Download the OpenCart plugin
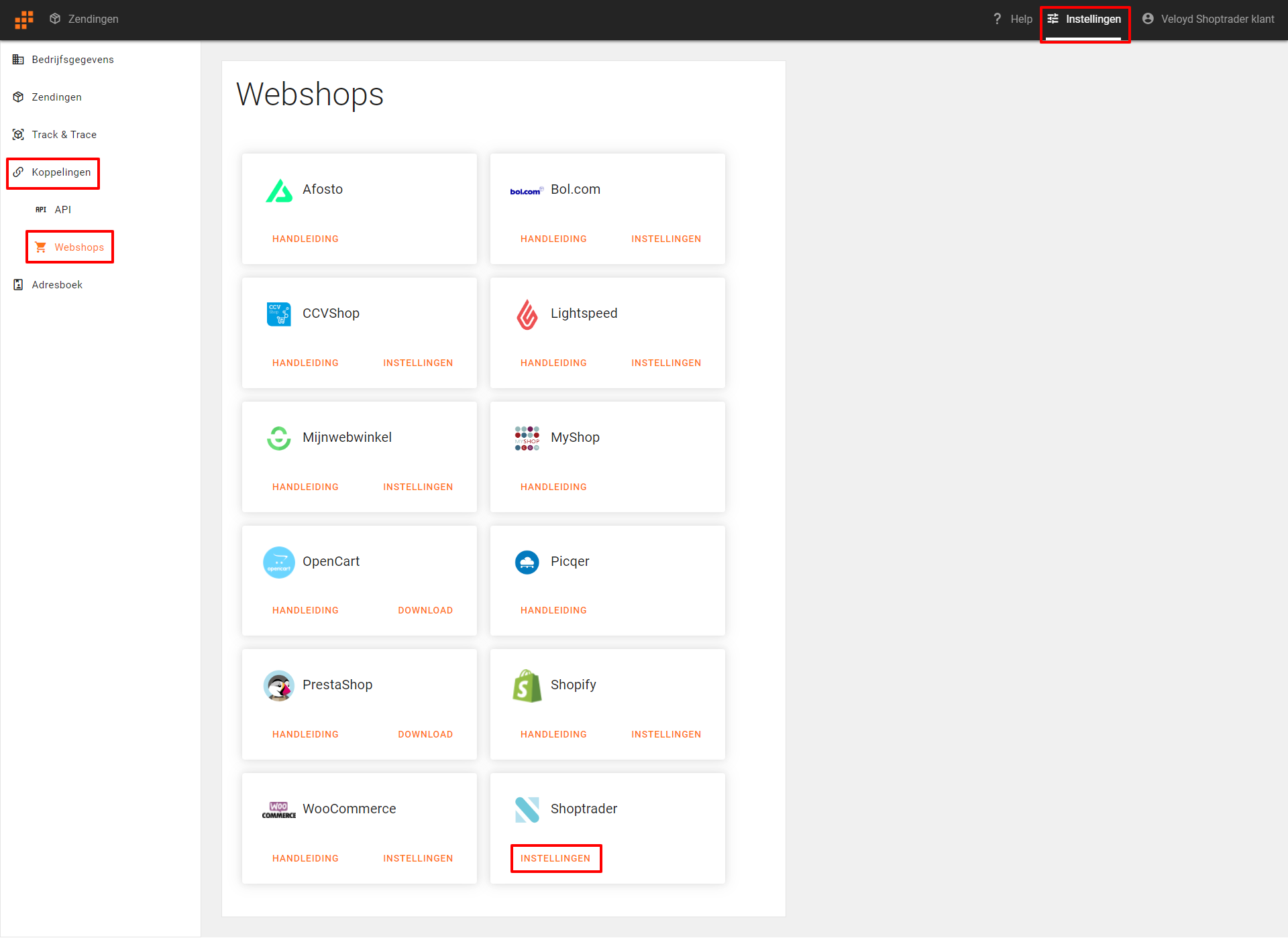The width and height of the screenshot is (1288, 938). (425, 610)
